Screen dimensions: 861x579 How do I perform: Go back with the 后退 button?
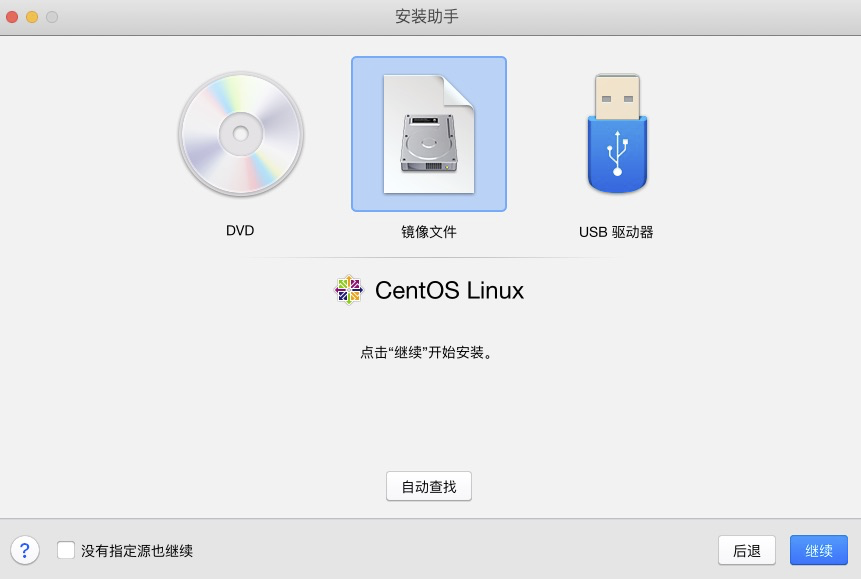tap(747, 550)
